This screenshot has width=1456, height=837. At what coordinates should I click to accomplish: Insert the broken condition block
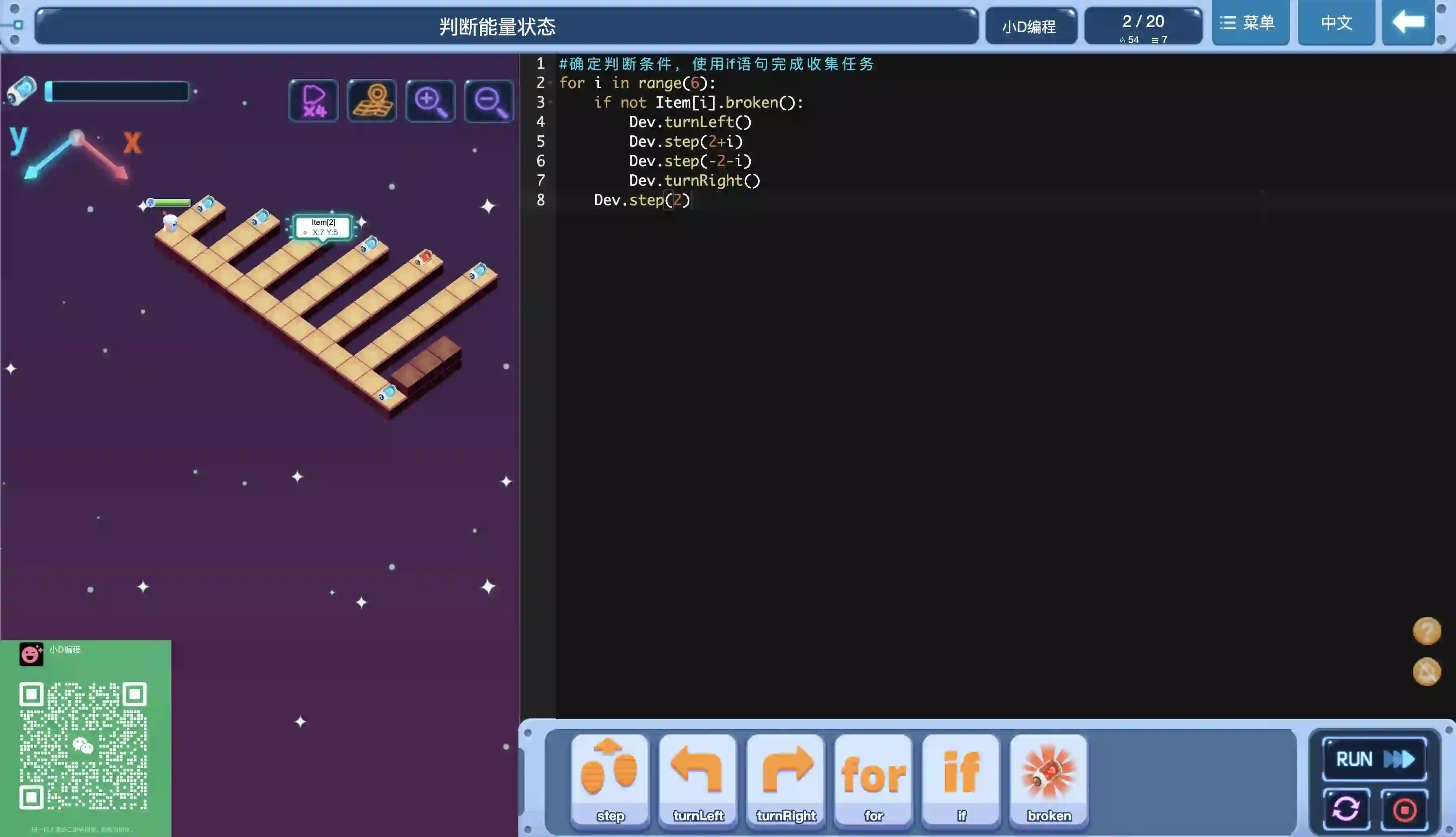pos(1049,778)
